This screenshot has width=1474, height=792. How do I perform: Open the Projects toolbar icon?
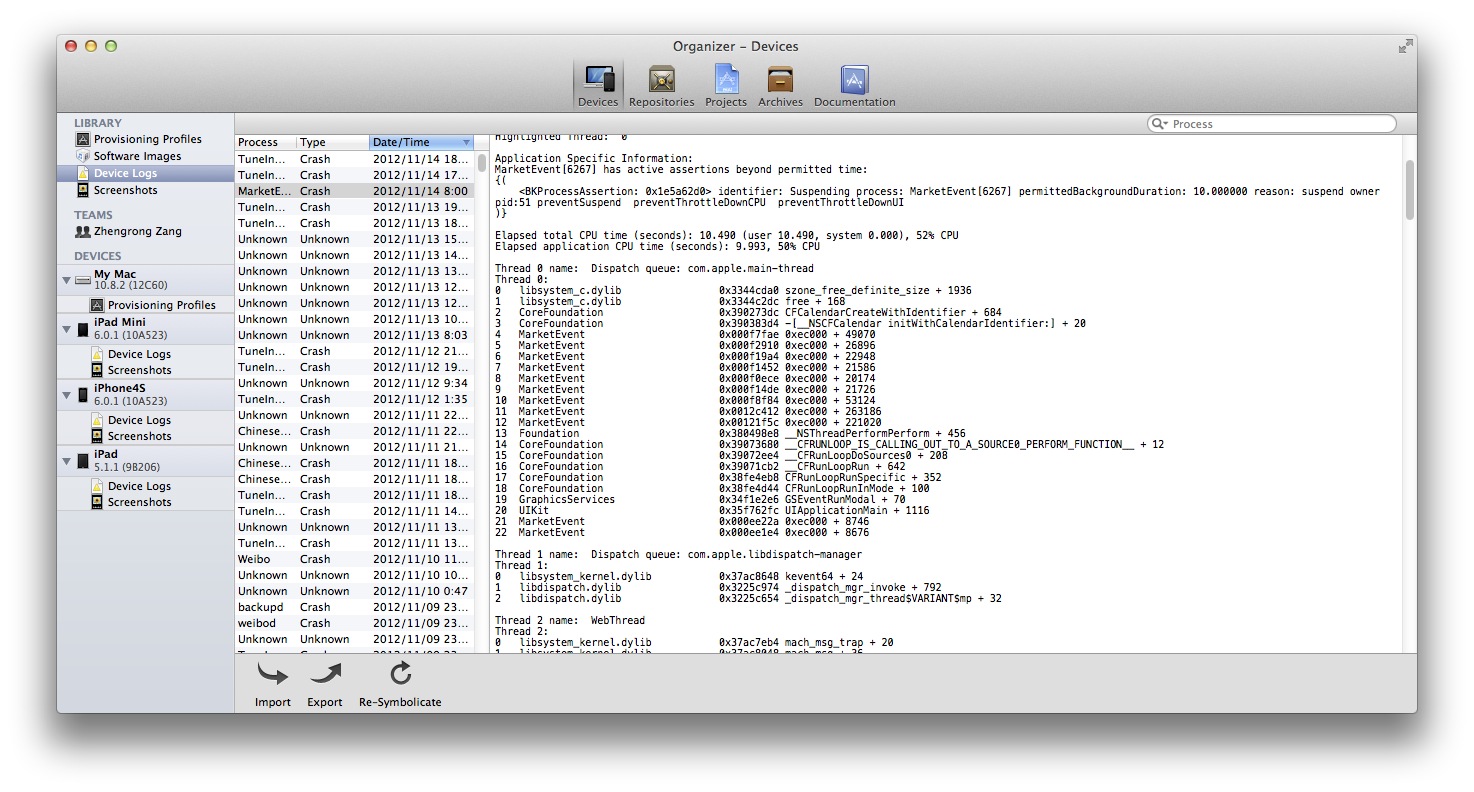(726, 85)
